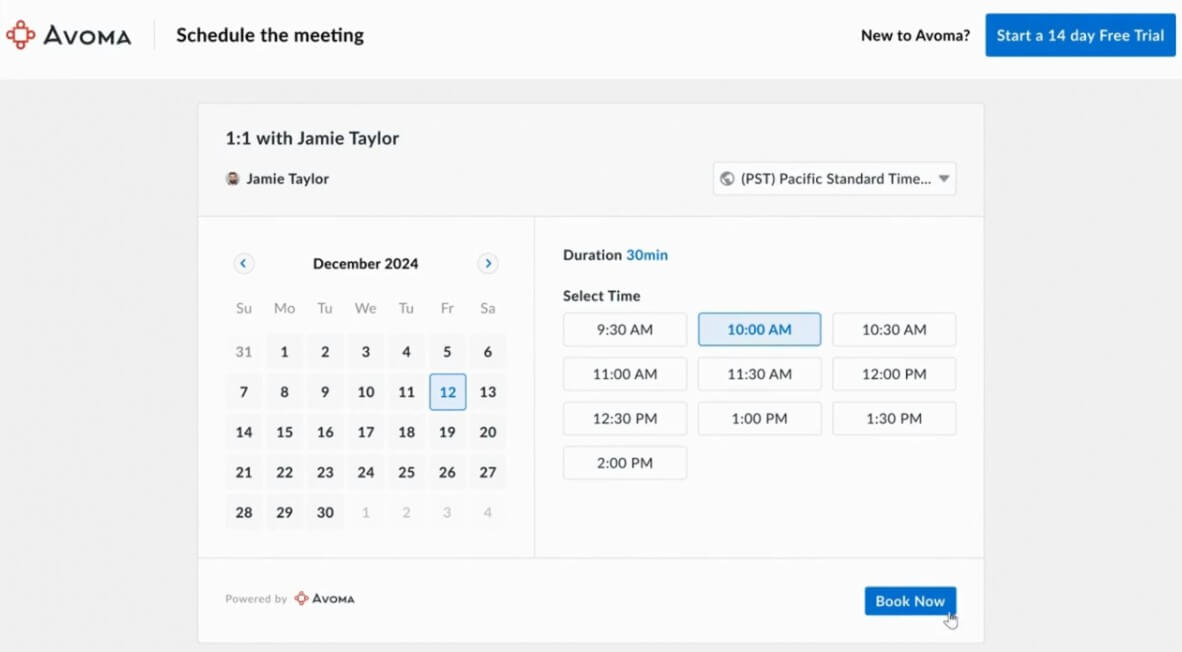Image resolution: width=1182 pixels, height=652 pixels.
Task: Select December 4 in the first week
Action: (406, 351)
